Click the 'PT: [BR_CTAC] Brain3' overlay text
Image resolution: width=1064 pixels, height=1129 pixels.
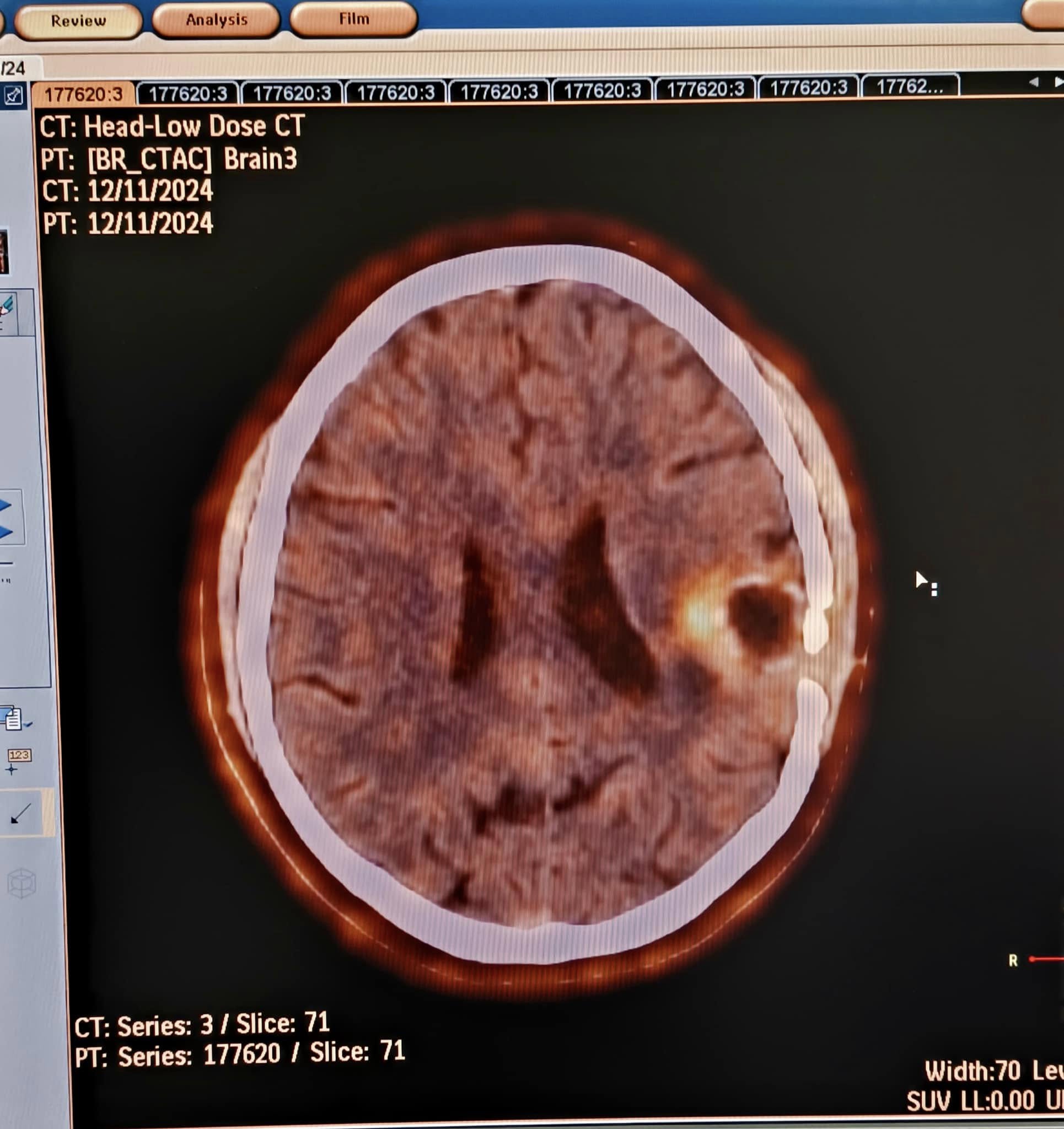pos(169,158)
